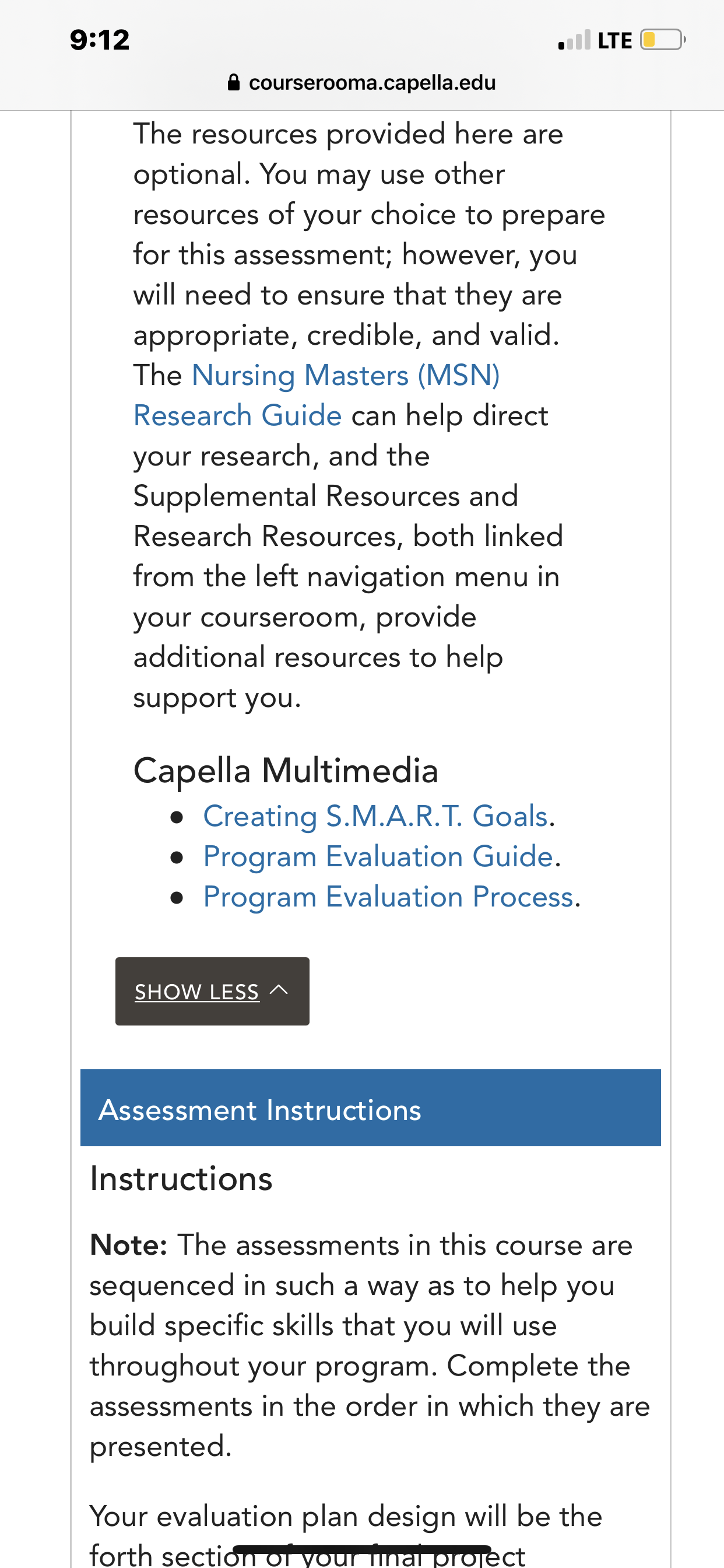
Task: Tap the bullet before Creating S.M.A.R.T. Goals
Action: pyautogui.click(x=177, y=818)
